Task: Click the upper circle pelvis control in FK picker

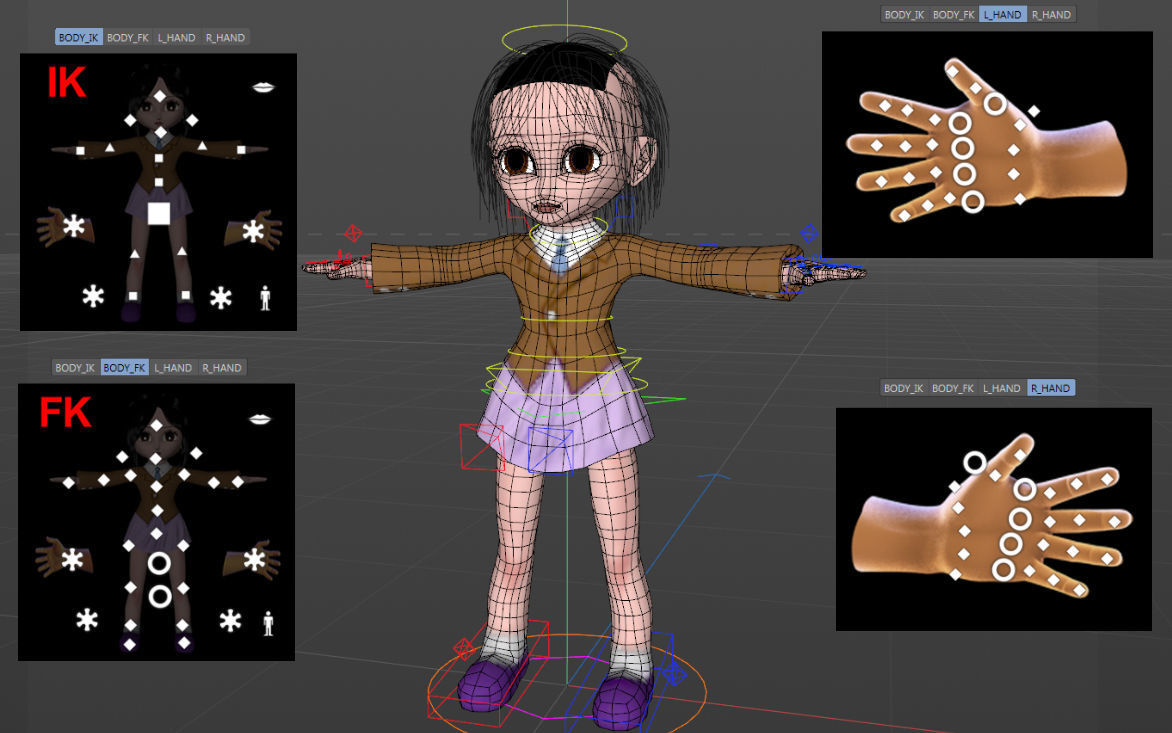Action: tap(159, 564)
